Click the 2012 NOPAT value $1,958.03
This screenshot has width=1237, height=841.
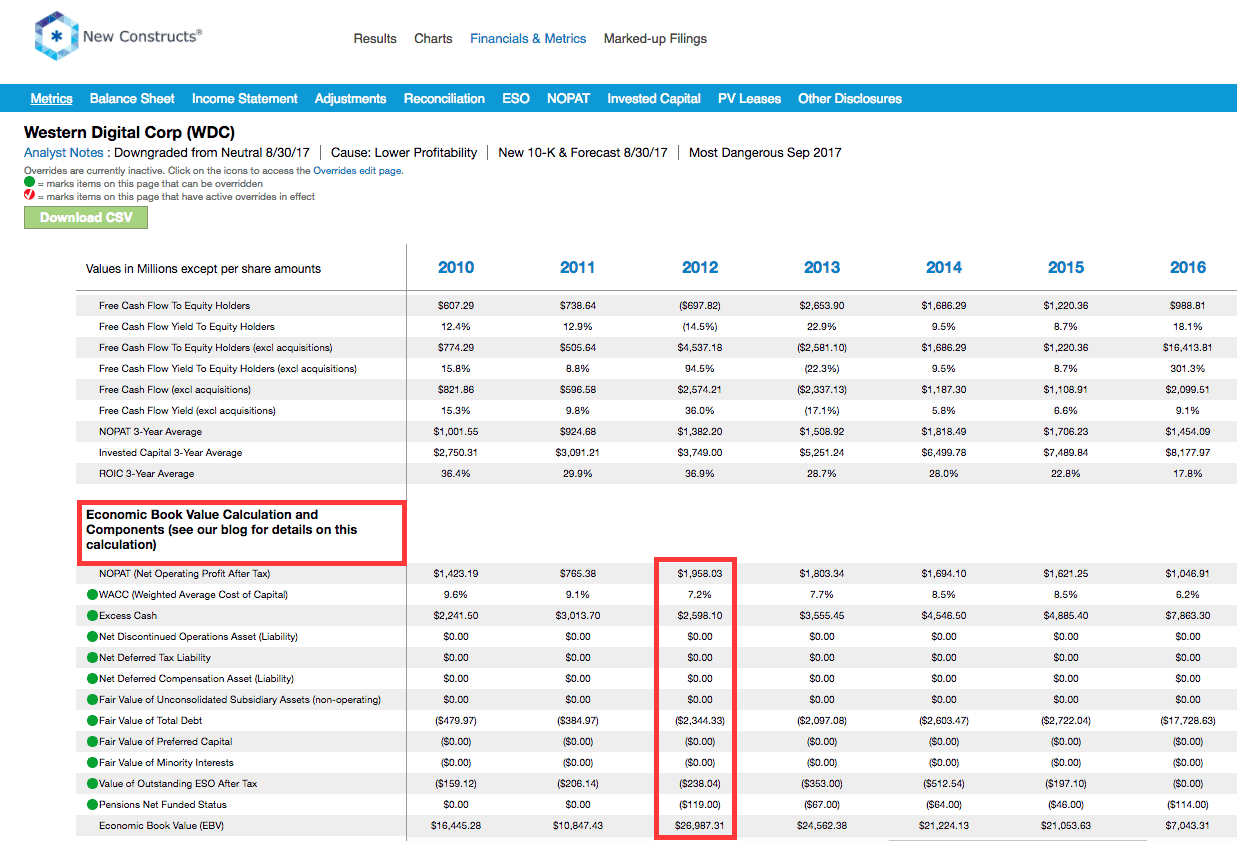(700, 574)
